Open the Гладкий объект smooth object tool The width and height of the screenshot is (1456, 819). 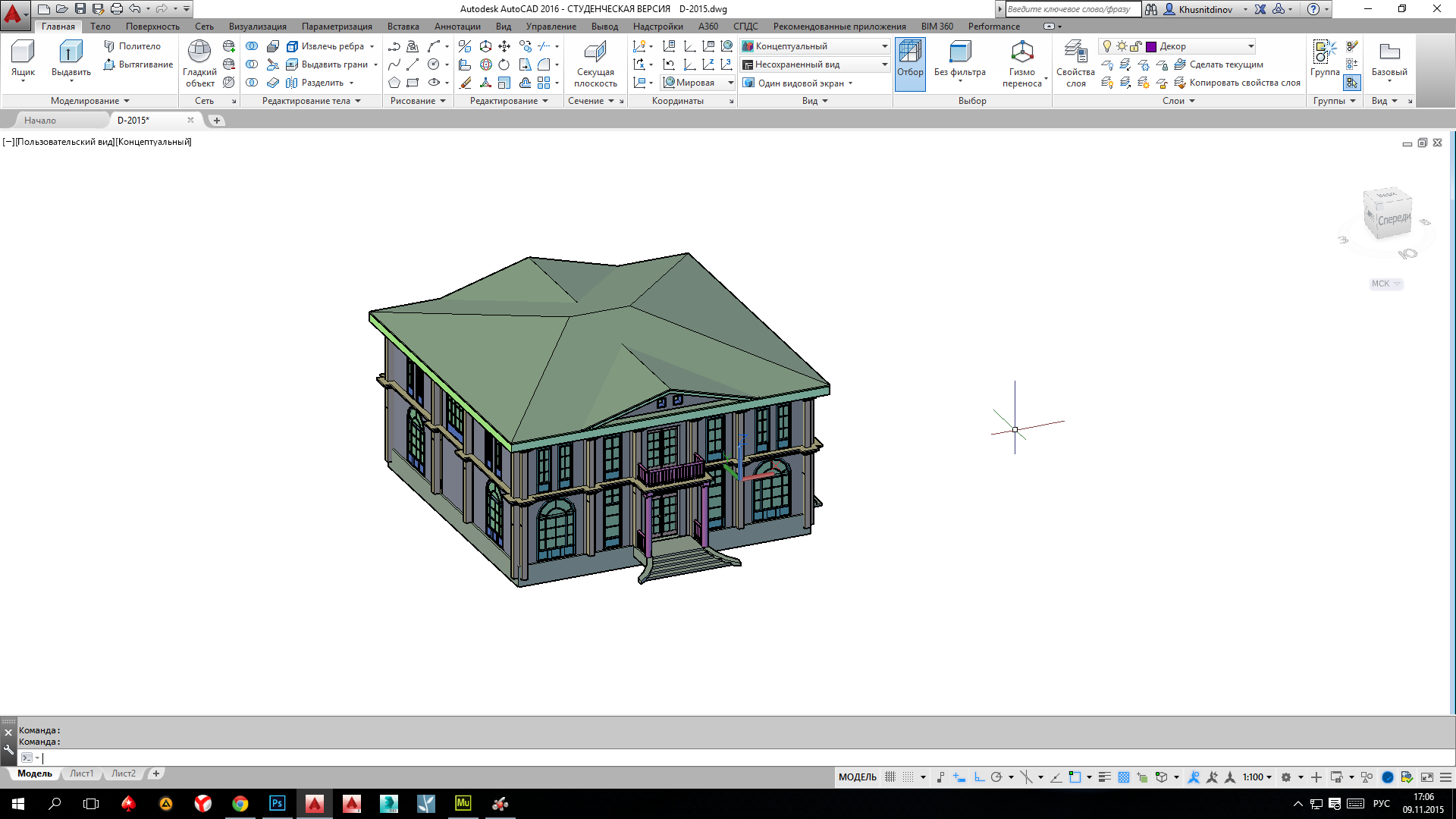[x=199, y=64]
